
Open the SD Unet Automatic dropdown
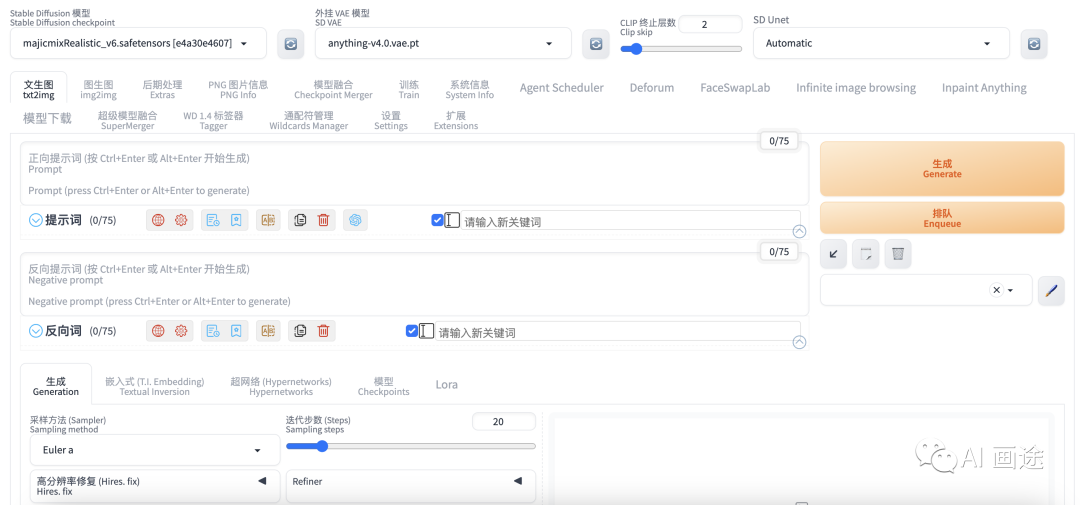(x=881, y=43)
